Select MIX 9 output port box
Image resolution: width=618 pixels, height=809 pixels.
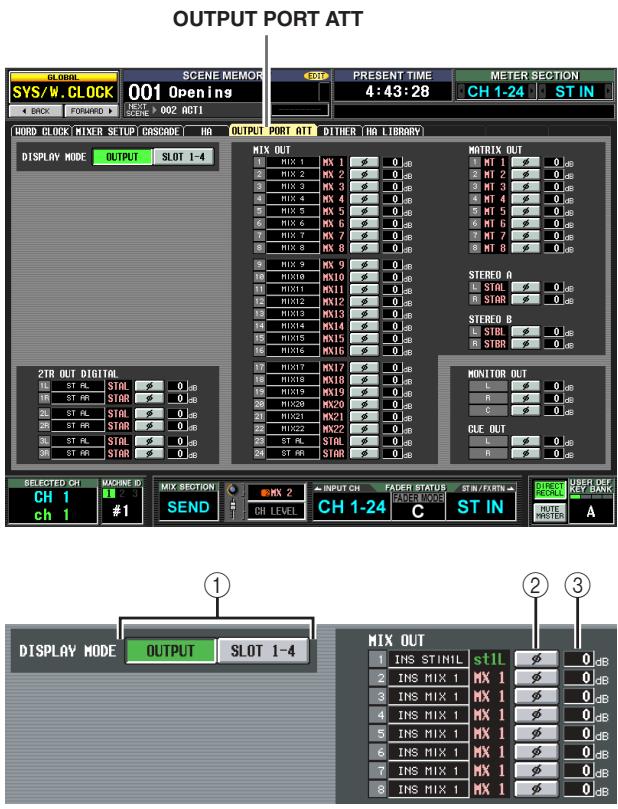[292, 265]
